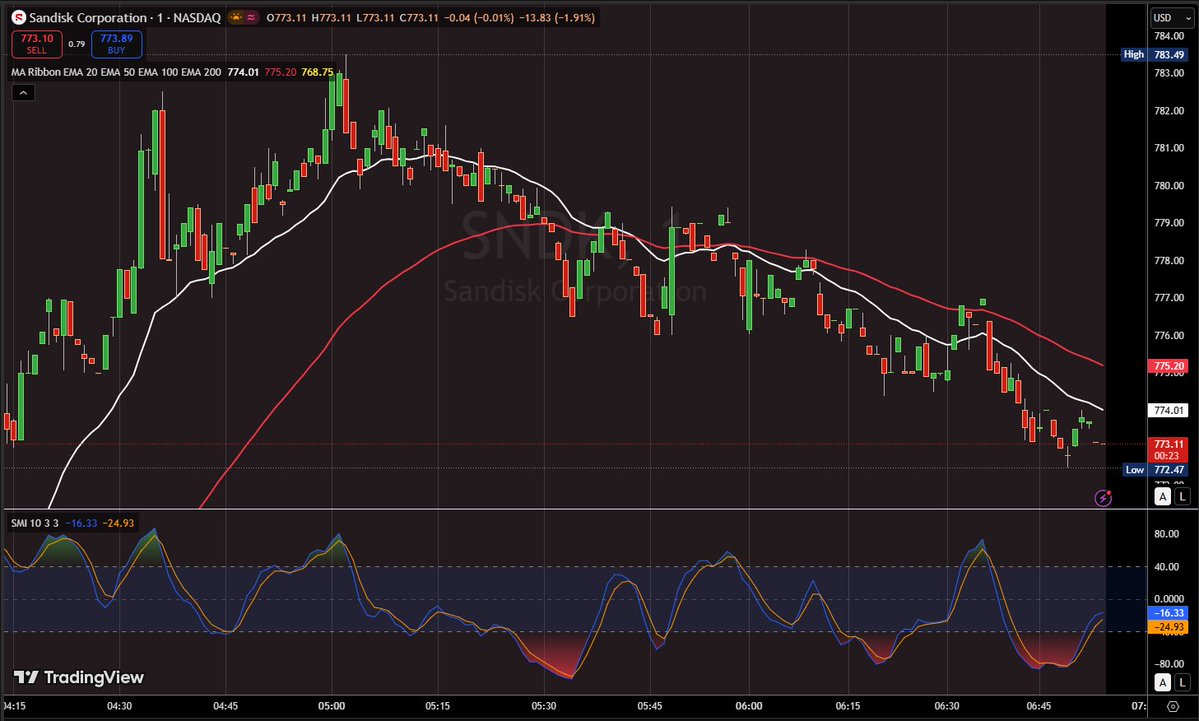Click the H773.11 high value
Screen dimensions: 1199x721
click(332, 18)
